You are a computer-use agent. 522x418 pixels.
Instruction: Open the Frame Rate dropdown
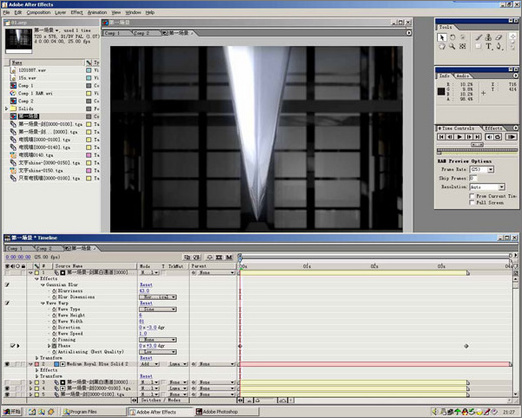482,169
